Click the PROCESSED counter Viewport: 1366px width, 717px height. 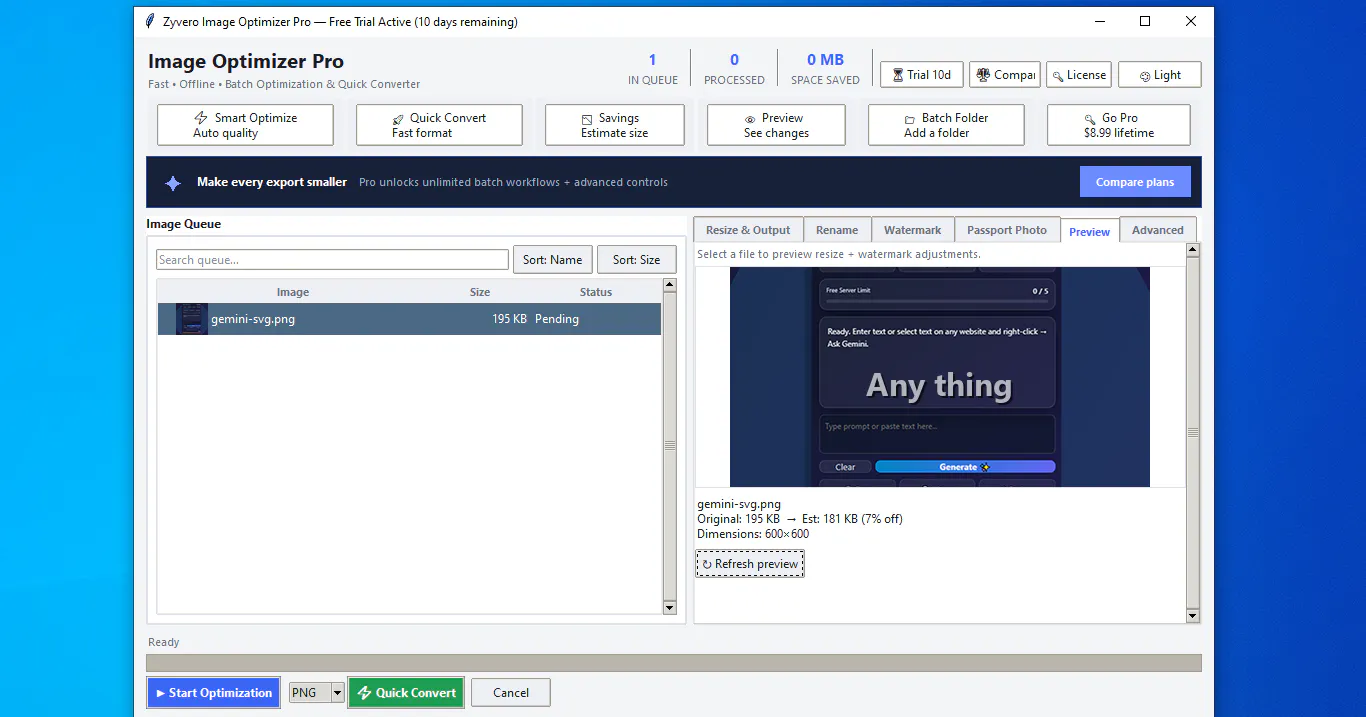734,69
